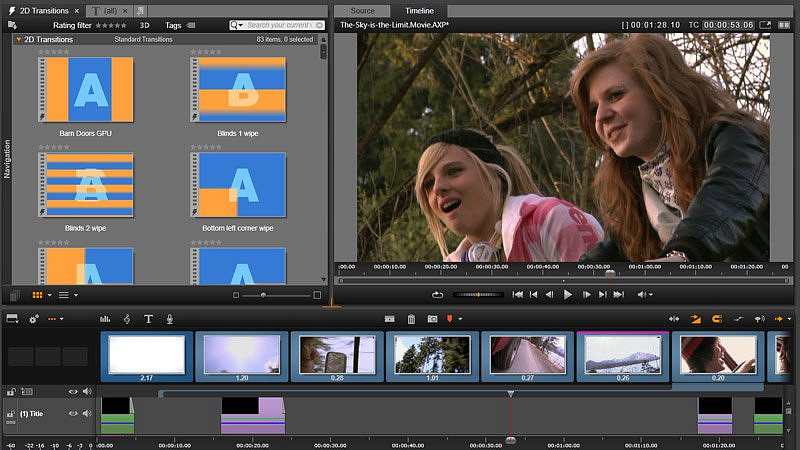Collapse the 2D Transitions section
This screenshot has height=450, width=800.
click(x=18, y=39)
